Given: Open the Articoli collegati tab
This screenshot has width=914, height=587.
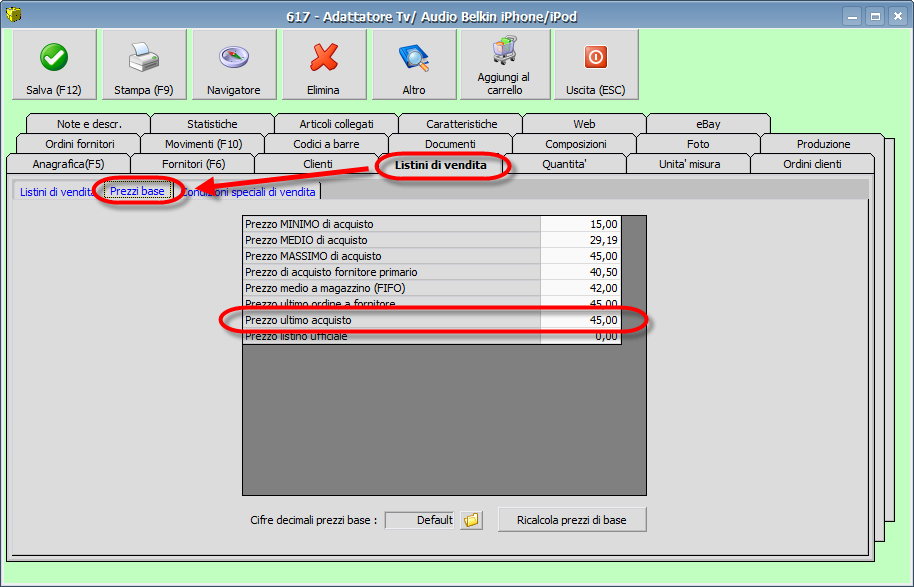Looking at the screenshot, I should click(336, 124).
